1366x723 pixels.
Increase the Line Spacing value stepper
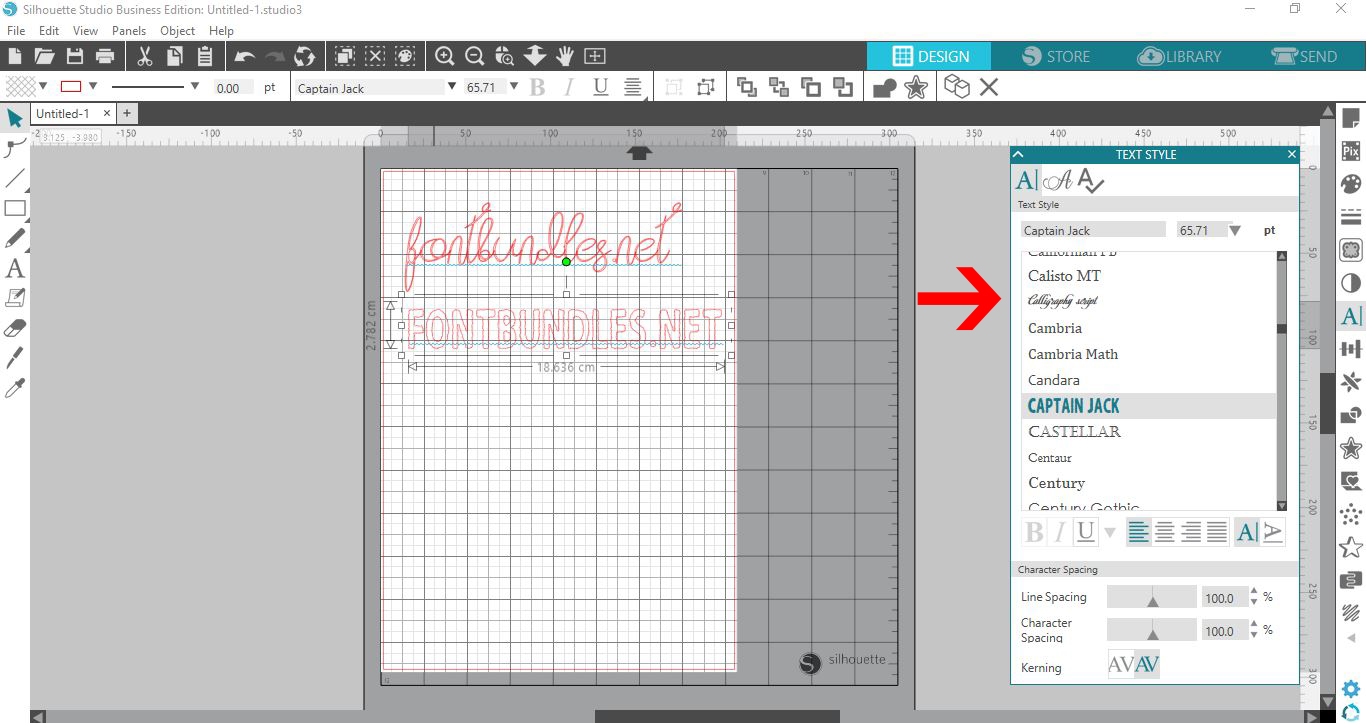1254,592
